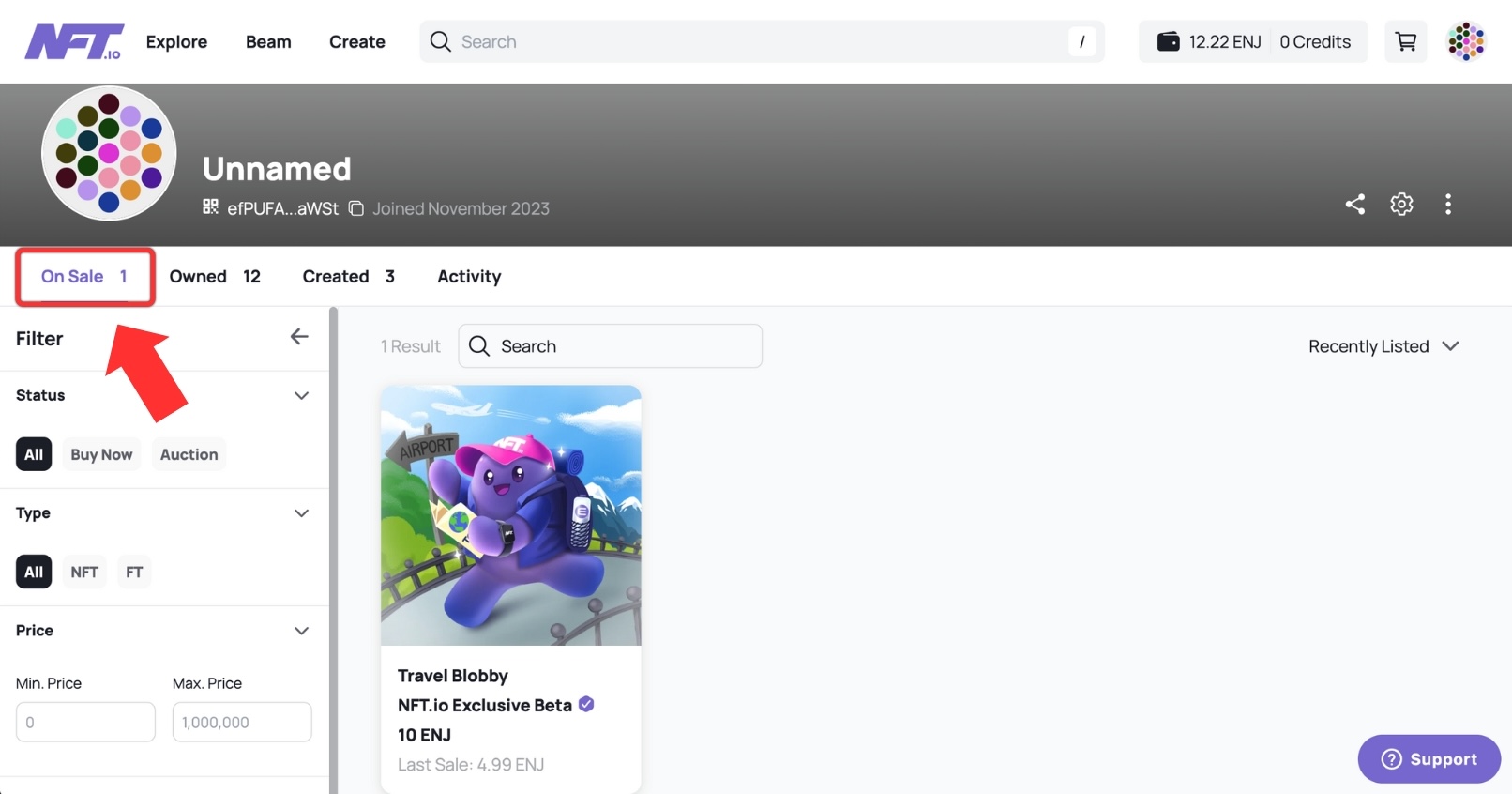Click 'Last Sale: 4.99 ENJ' text
This screenshot has width=1512, height=794.
click(471, 765)
